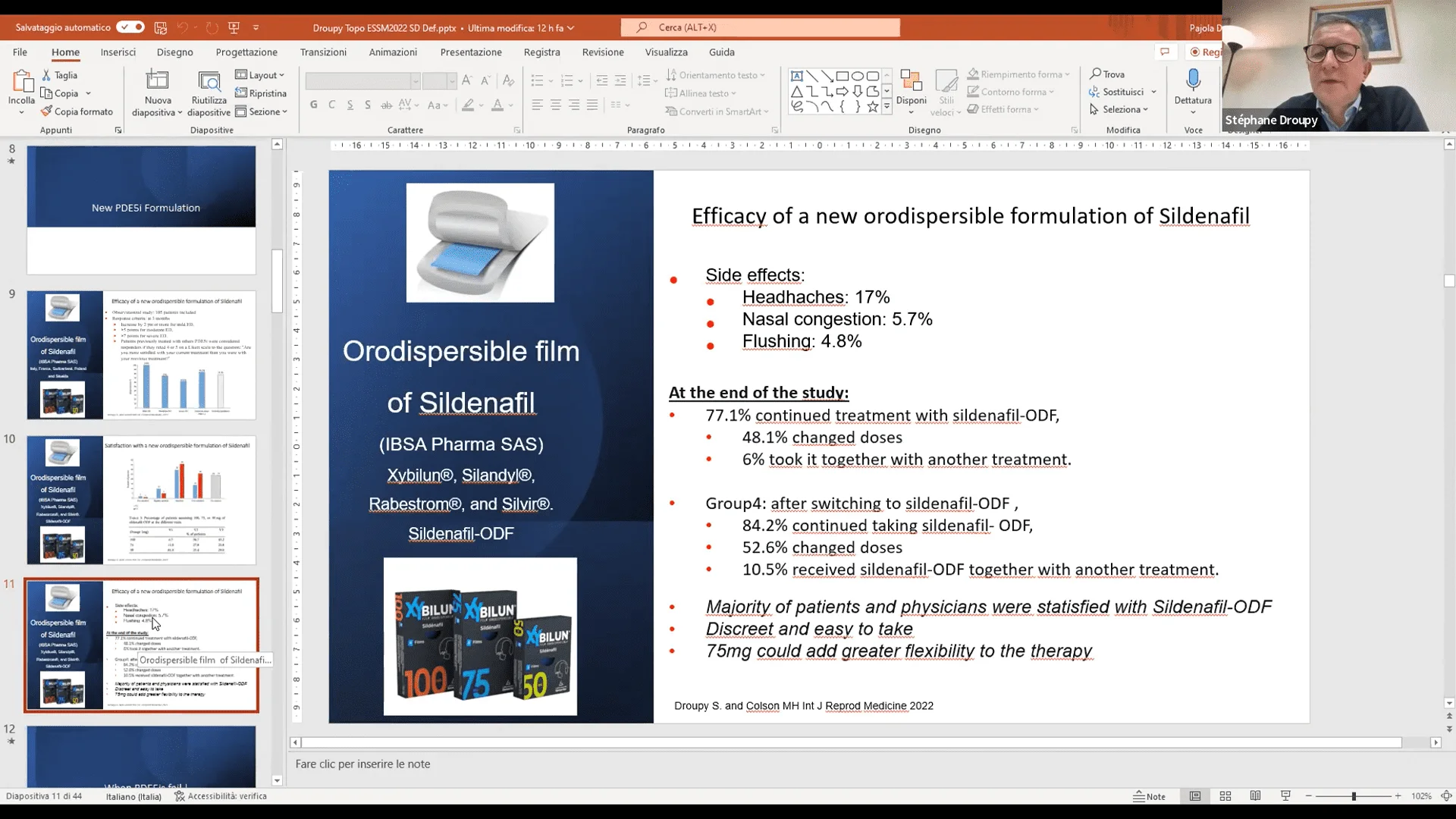Screen dimensions: 1456x819
Task: Start presentation from beginning icon
Action: point(234,27)
